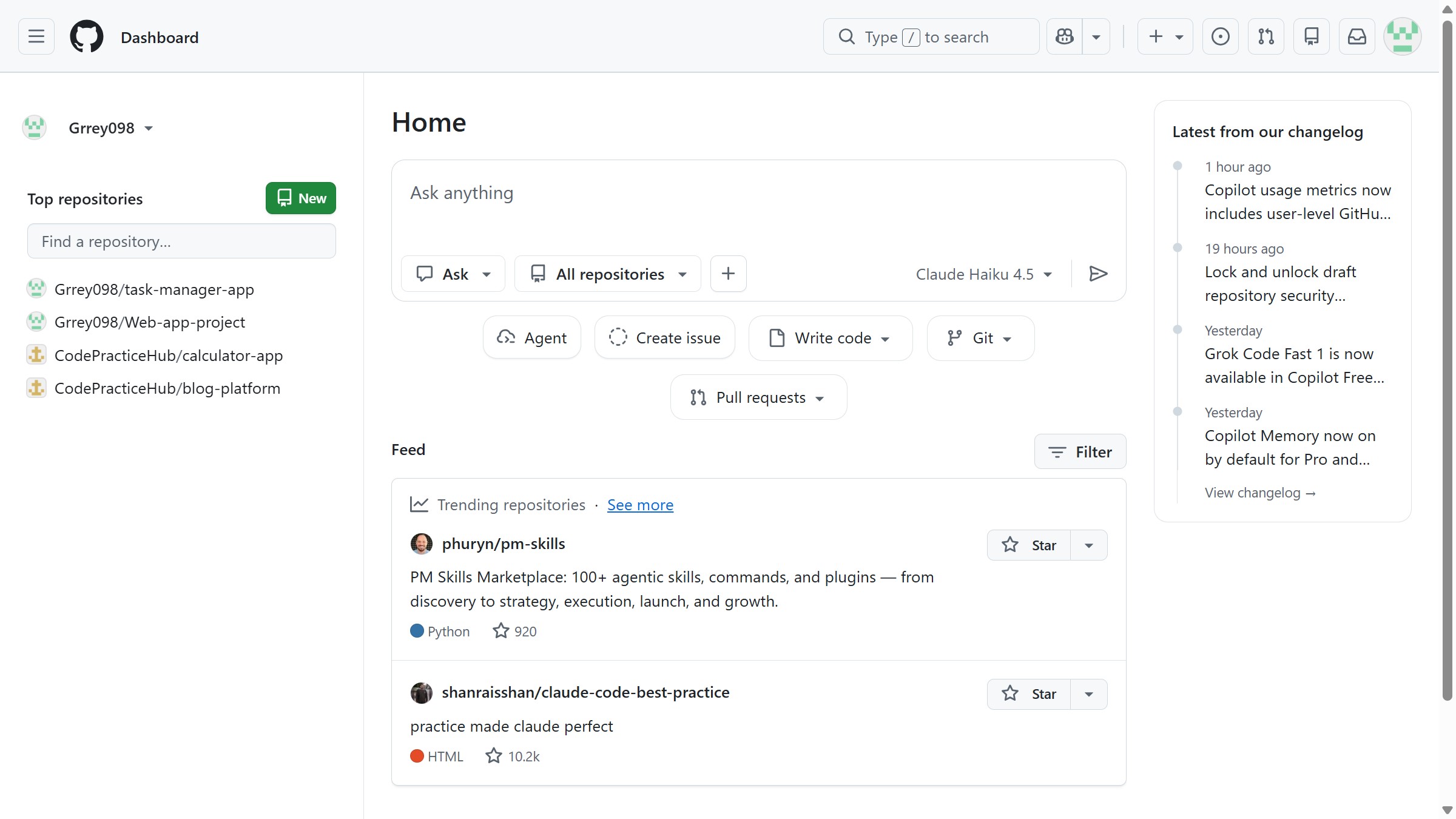Click the Dashboard title text
The width and height of the screenshot is (1456, 819).
point(160,37)
